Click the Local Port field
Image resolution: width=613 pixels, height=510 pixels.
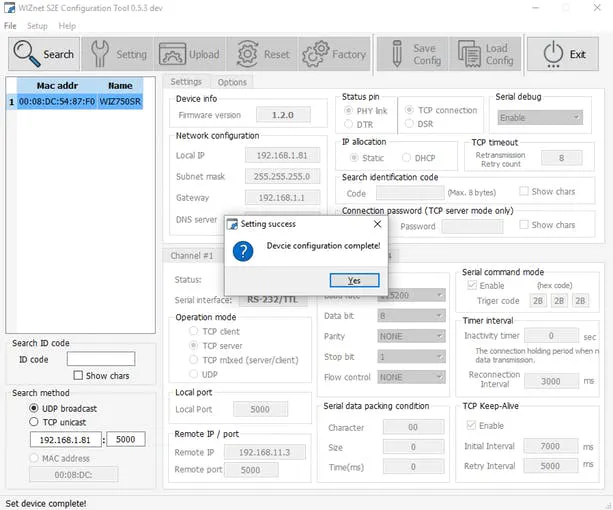(260, 409)
